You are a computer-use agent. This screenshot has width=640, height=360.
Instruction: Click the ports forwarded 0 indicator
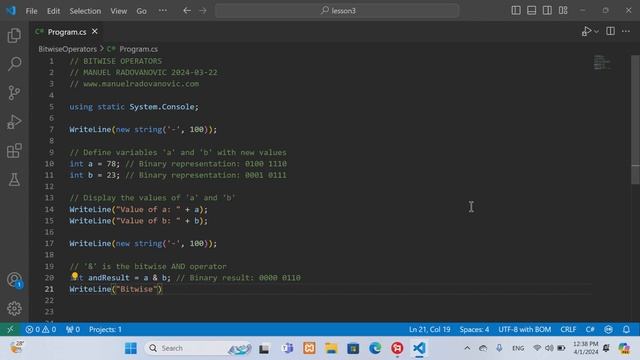point(73,329)
